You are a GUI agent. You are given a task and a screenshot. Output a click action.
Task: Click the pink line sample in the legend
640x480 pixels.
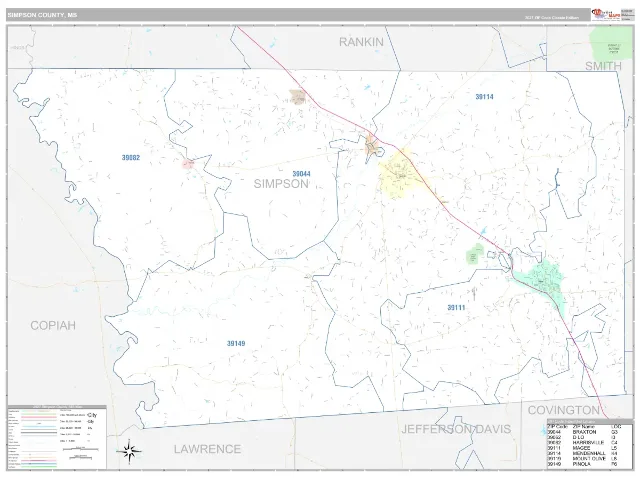39,417
